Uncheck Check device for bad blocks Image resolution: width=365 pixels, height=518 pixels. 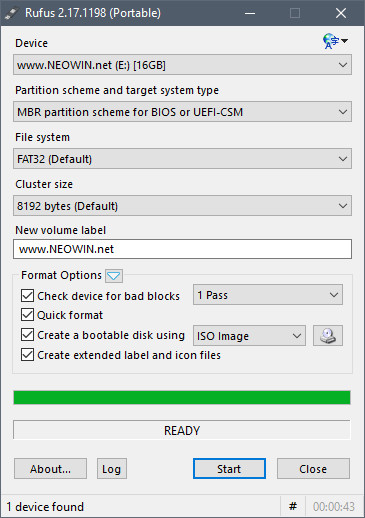pyautogui.click(x=27, y=296)
